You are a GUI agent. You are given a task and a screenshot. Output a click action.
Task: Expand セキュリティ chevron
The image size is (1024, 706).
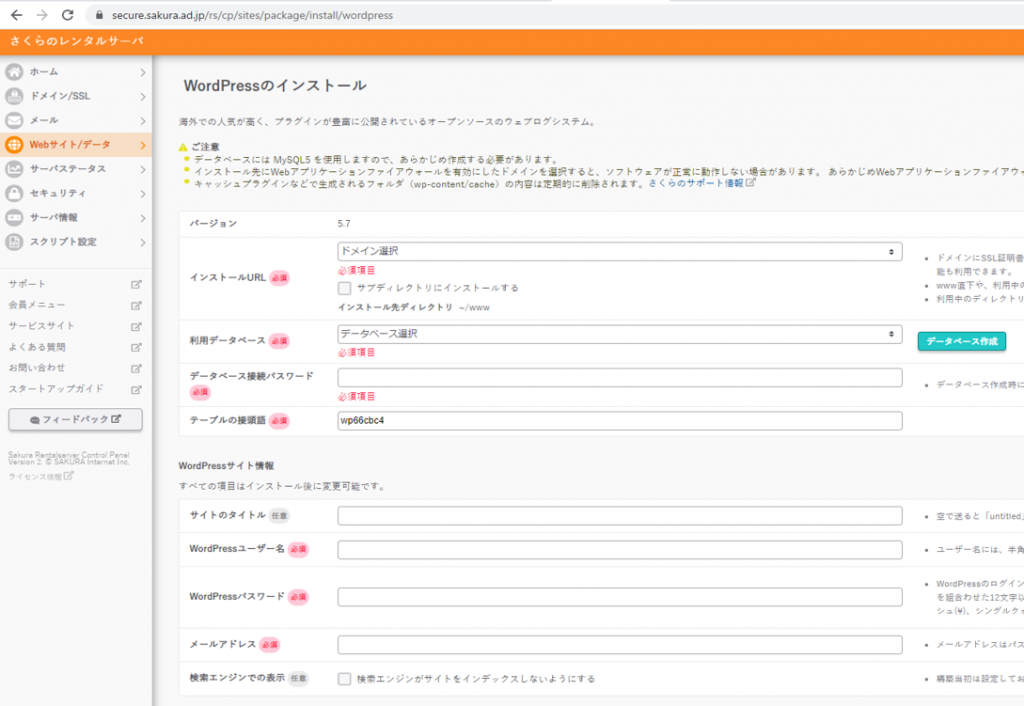tap(142, 194)
